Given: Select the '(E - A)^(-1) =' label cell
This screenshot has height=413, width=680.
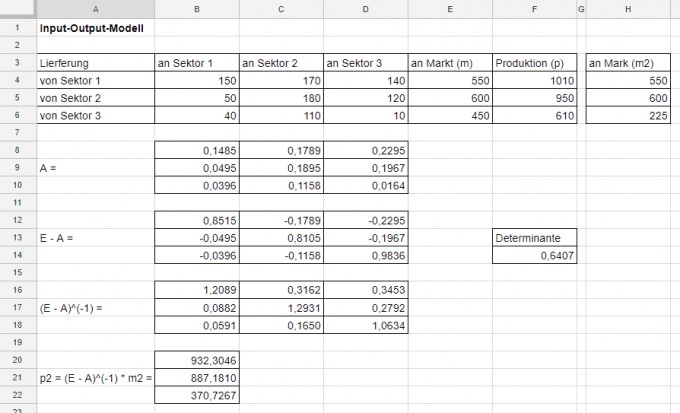Looking at the screenshot, I should coord(96,308).
